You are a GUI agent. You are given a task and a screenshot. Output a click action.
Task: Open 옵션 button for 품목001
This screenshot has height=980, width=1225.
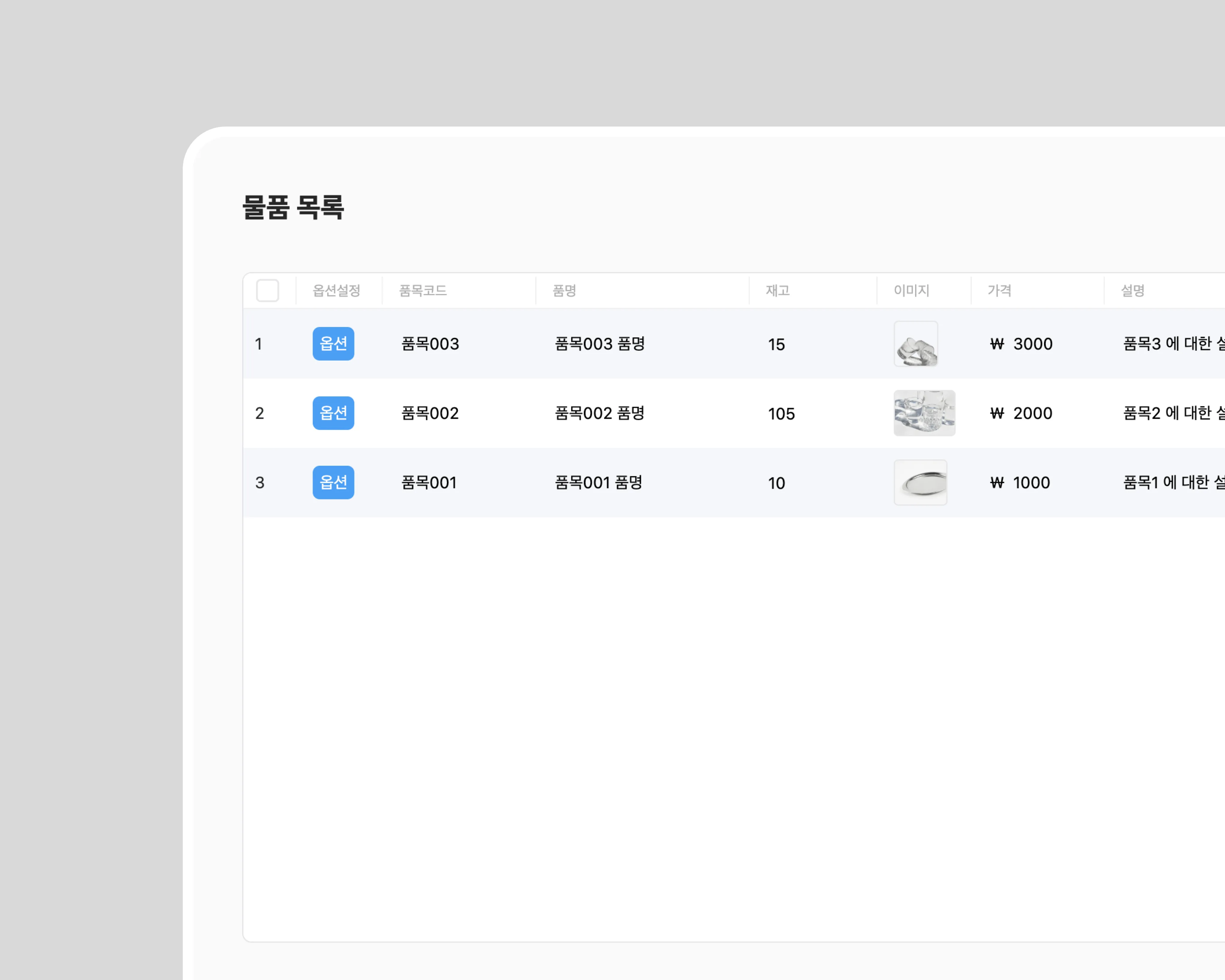pyautogui.click(x=333, y=482)
